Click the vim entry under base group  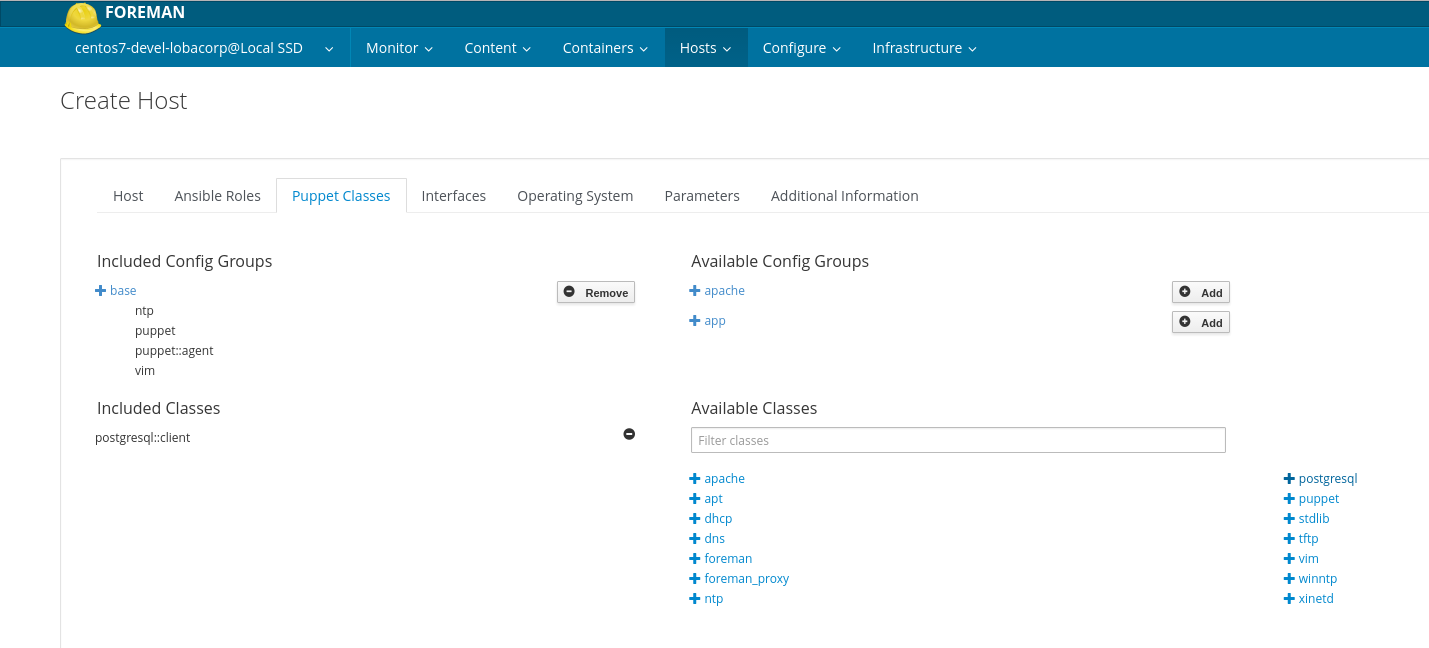pyautogui.click(x=145, y=371)
